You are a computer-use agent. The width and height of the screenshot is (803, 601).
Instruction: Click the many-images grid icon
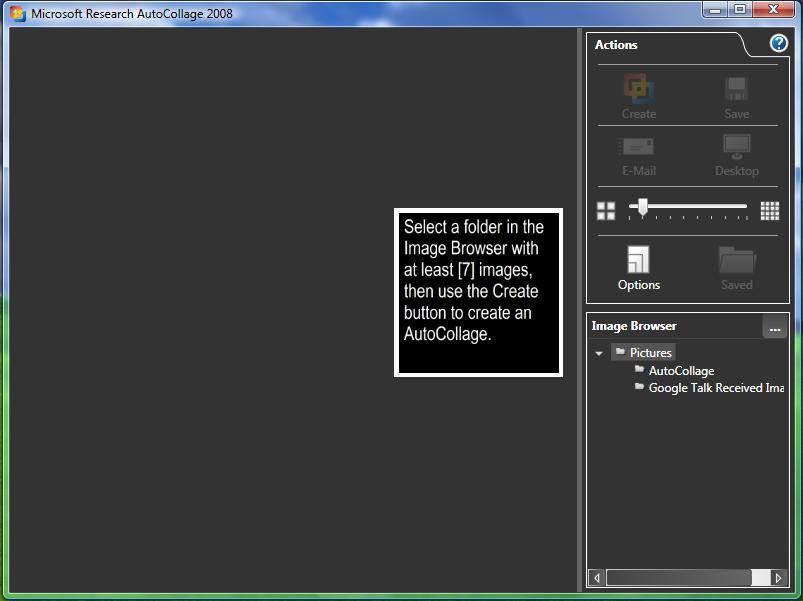tap(769, 210)
